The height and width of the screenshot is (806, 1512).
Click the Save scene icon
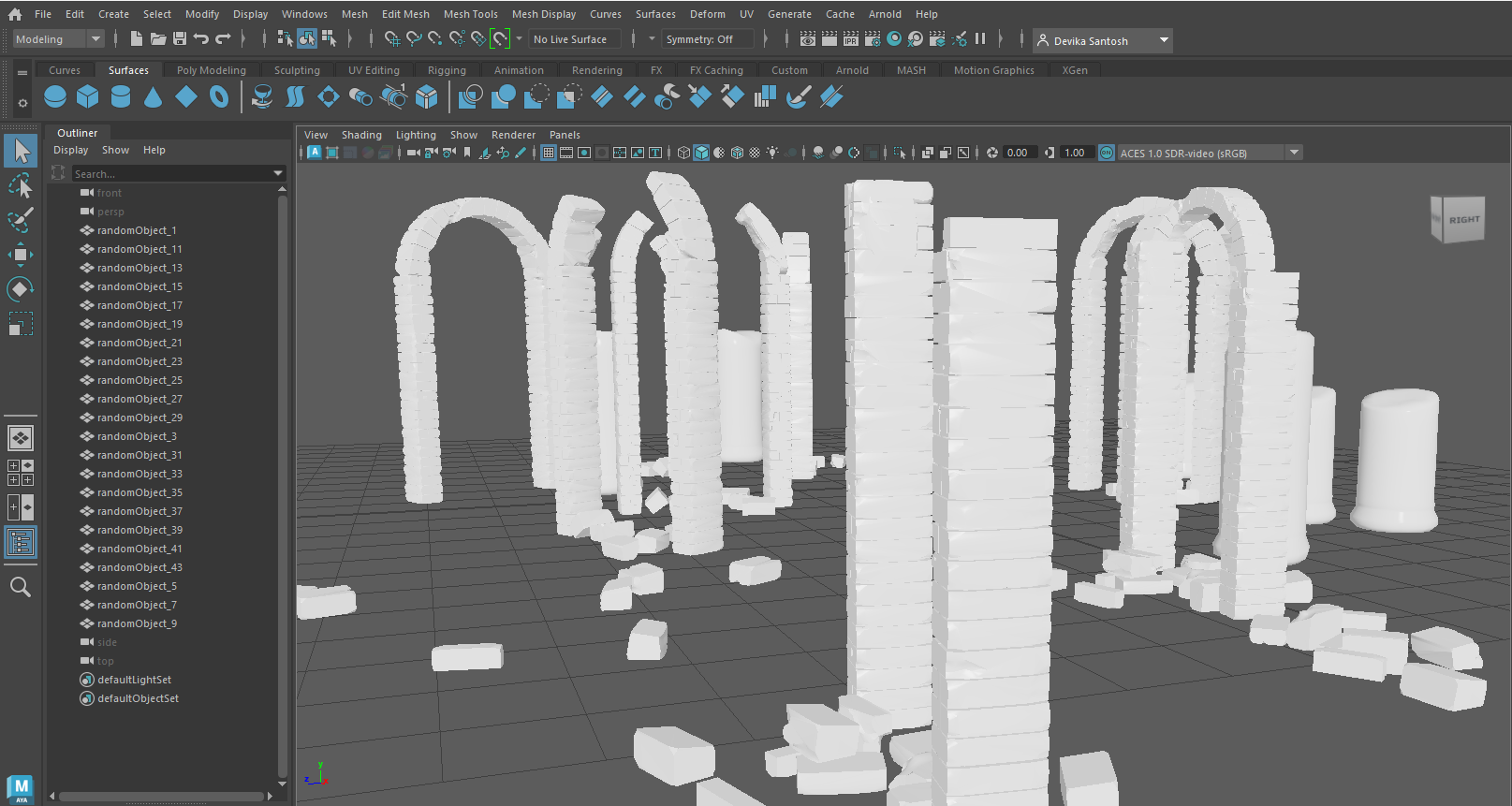click(180, 38)
